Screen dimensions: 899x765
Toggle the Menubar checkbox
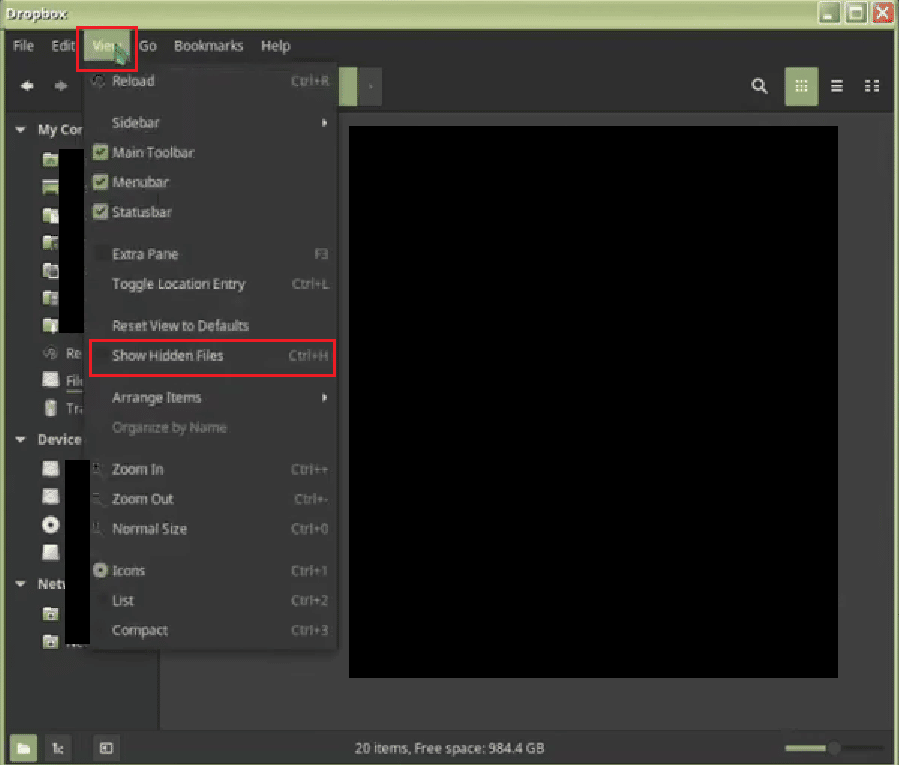pos(100,182)
